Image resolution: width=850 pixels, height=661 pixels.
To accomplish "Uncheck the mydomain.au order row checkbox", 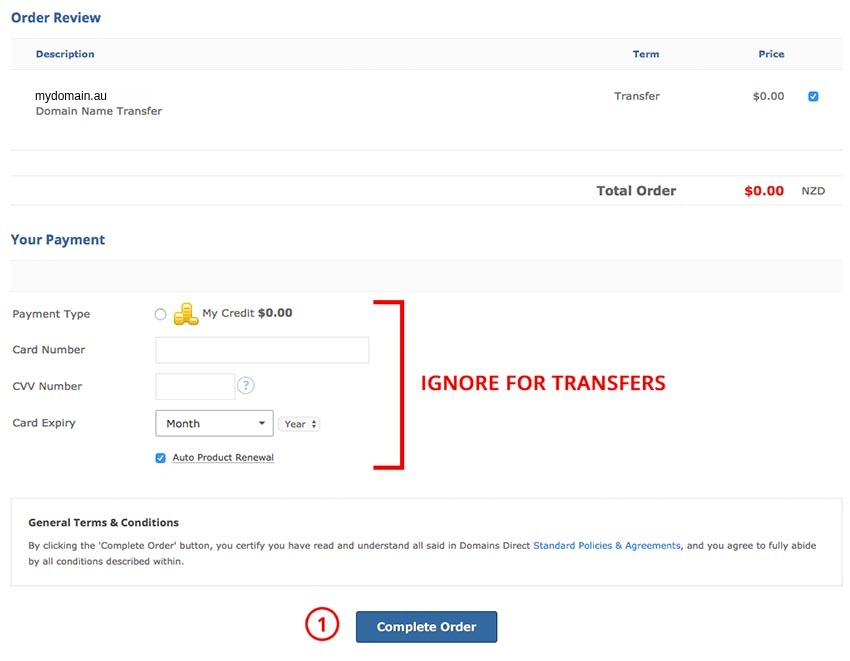I will tap(813, 97).
